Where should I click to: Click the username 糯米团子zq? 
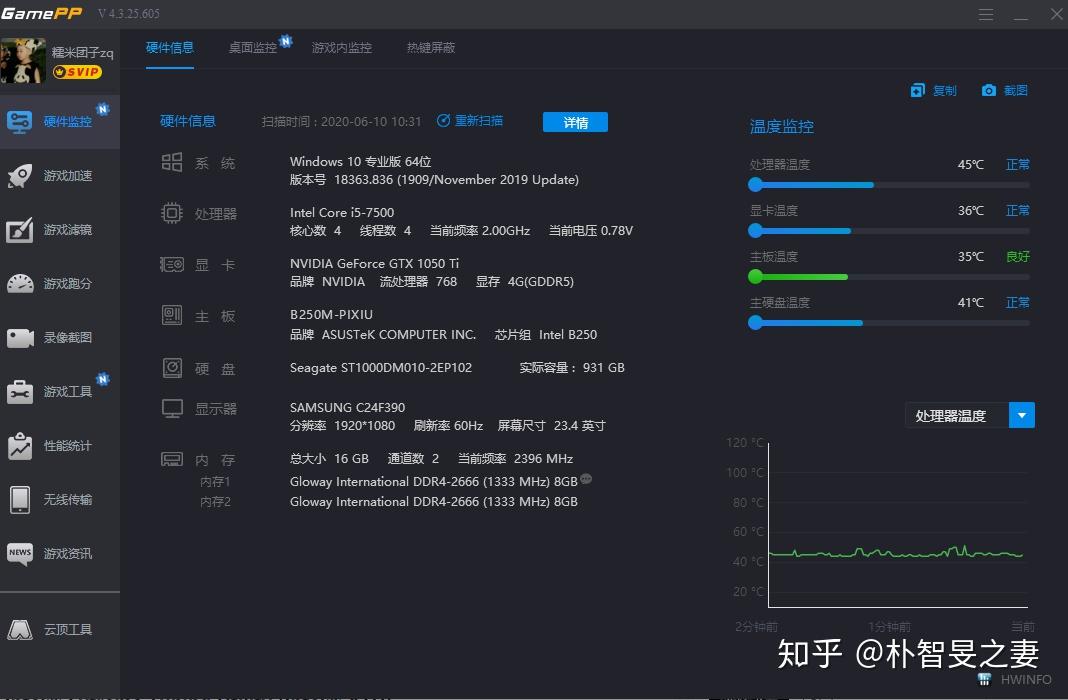[82, 52]
